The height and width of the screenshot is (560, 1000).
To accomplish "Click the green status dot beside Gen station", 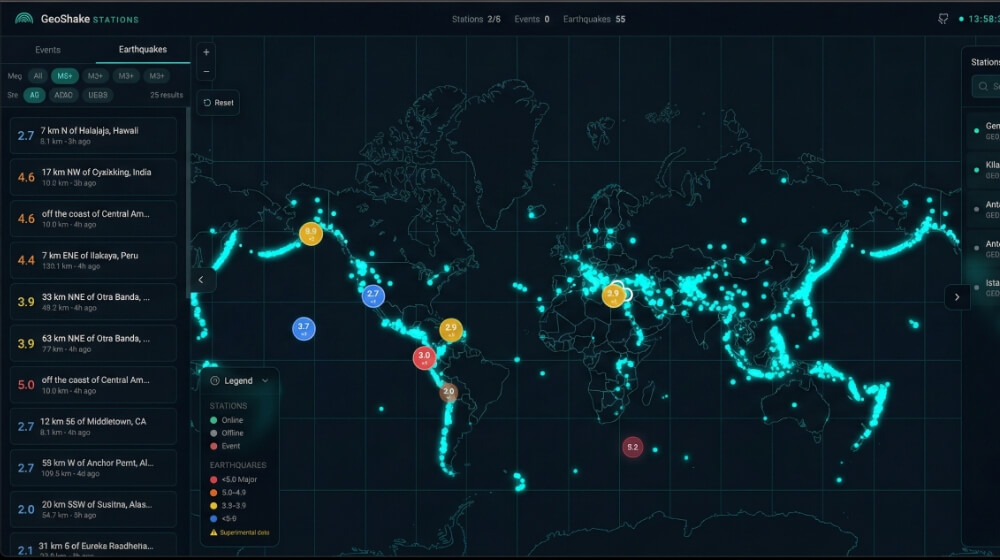I will pyautogui.click(x=976, y=131).
